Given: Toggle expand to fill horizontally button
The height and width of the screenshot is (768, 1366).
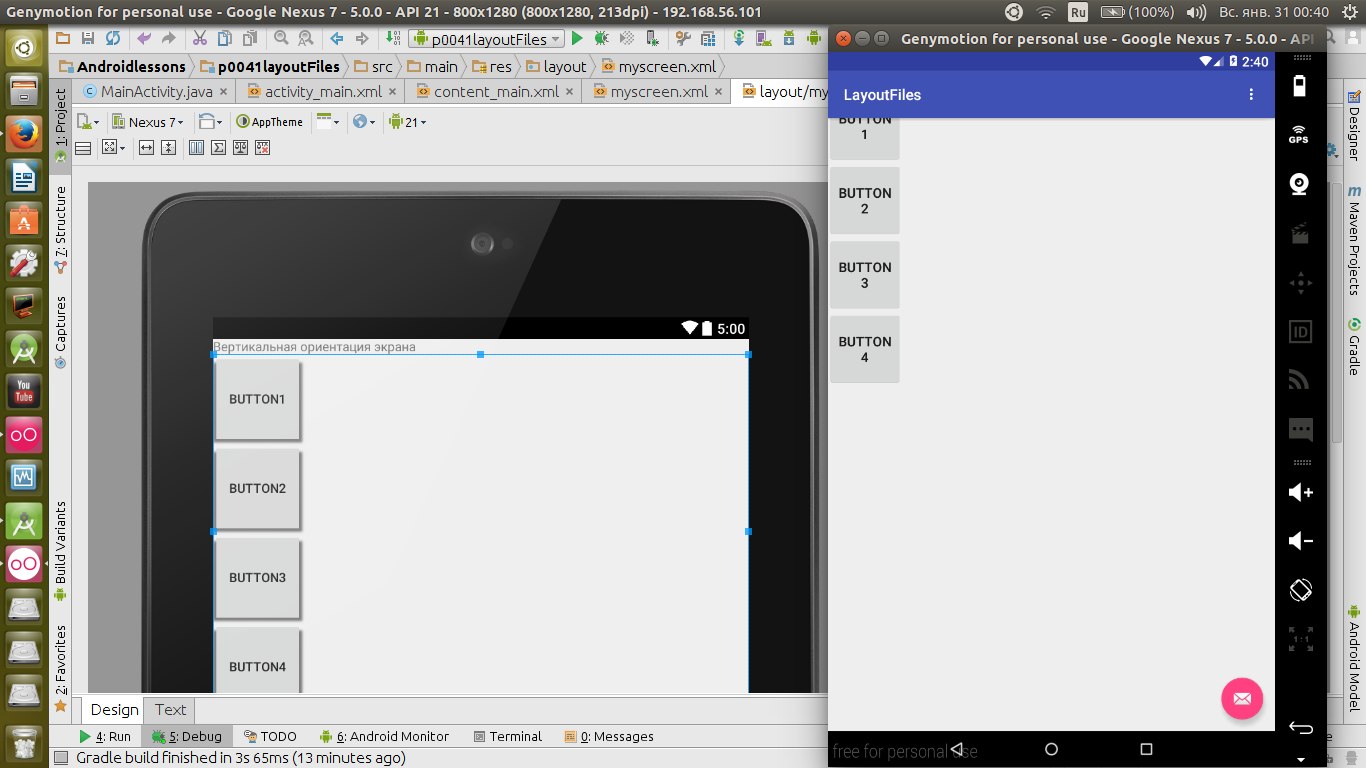Looking at the screenshot, I should 147,148.
